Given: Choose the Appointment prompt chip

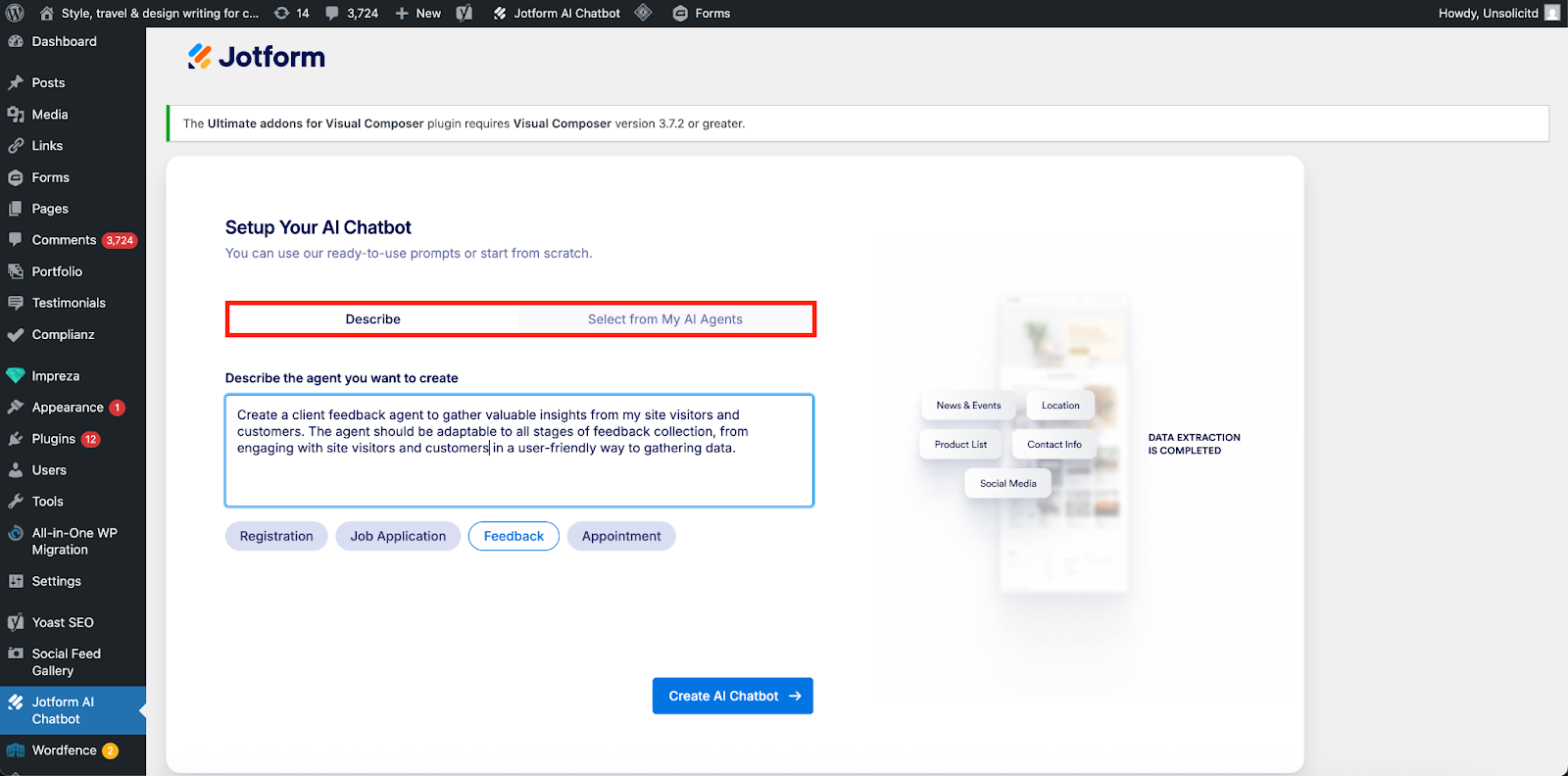Looking at the screenshot, I should (x=621, y=536).
